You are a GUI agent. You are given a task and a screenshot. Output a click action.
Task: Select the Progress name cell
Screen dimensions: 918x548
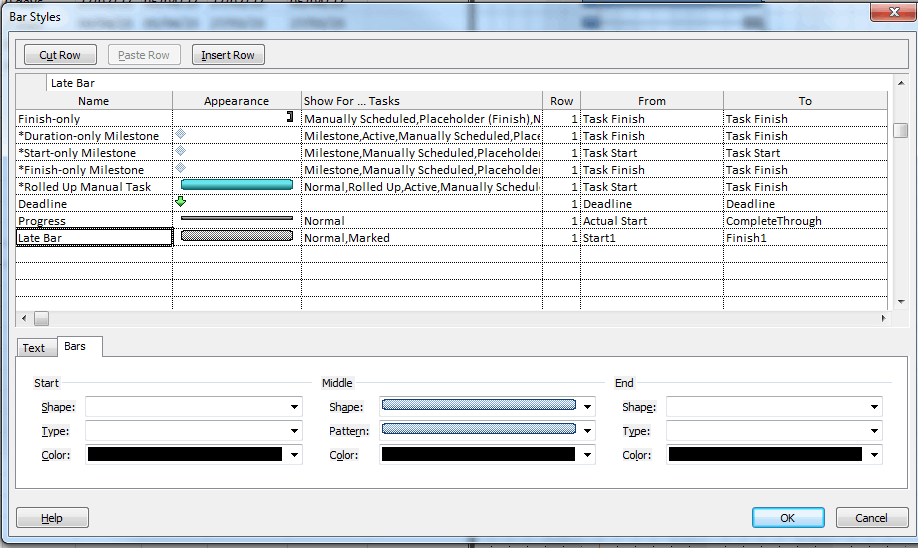[94, 221]
